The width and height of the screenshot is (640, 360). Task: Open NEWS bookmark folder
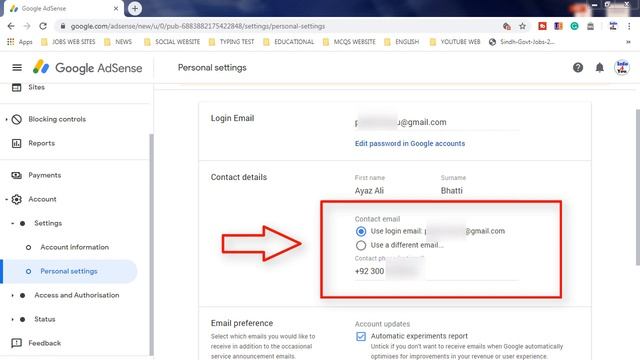118,42
